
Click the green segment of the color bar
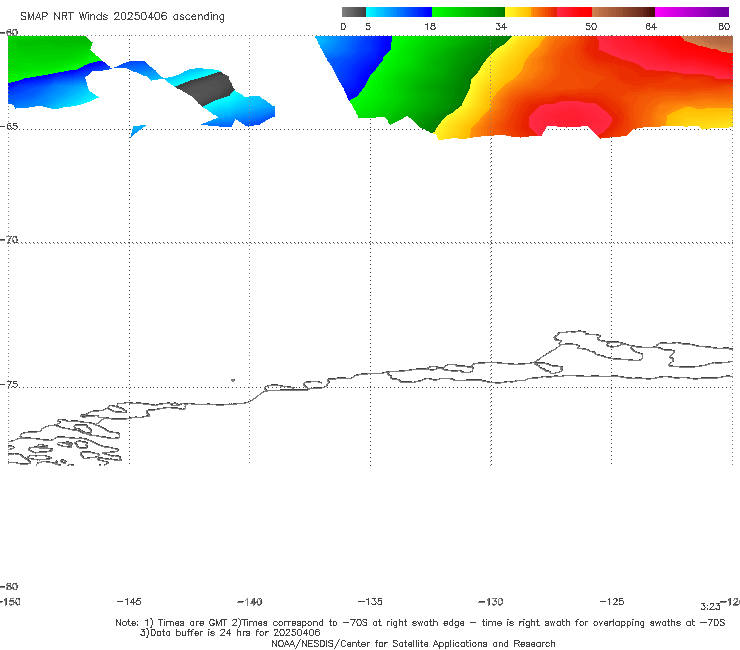[x=468, y=12]
